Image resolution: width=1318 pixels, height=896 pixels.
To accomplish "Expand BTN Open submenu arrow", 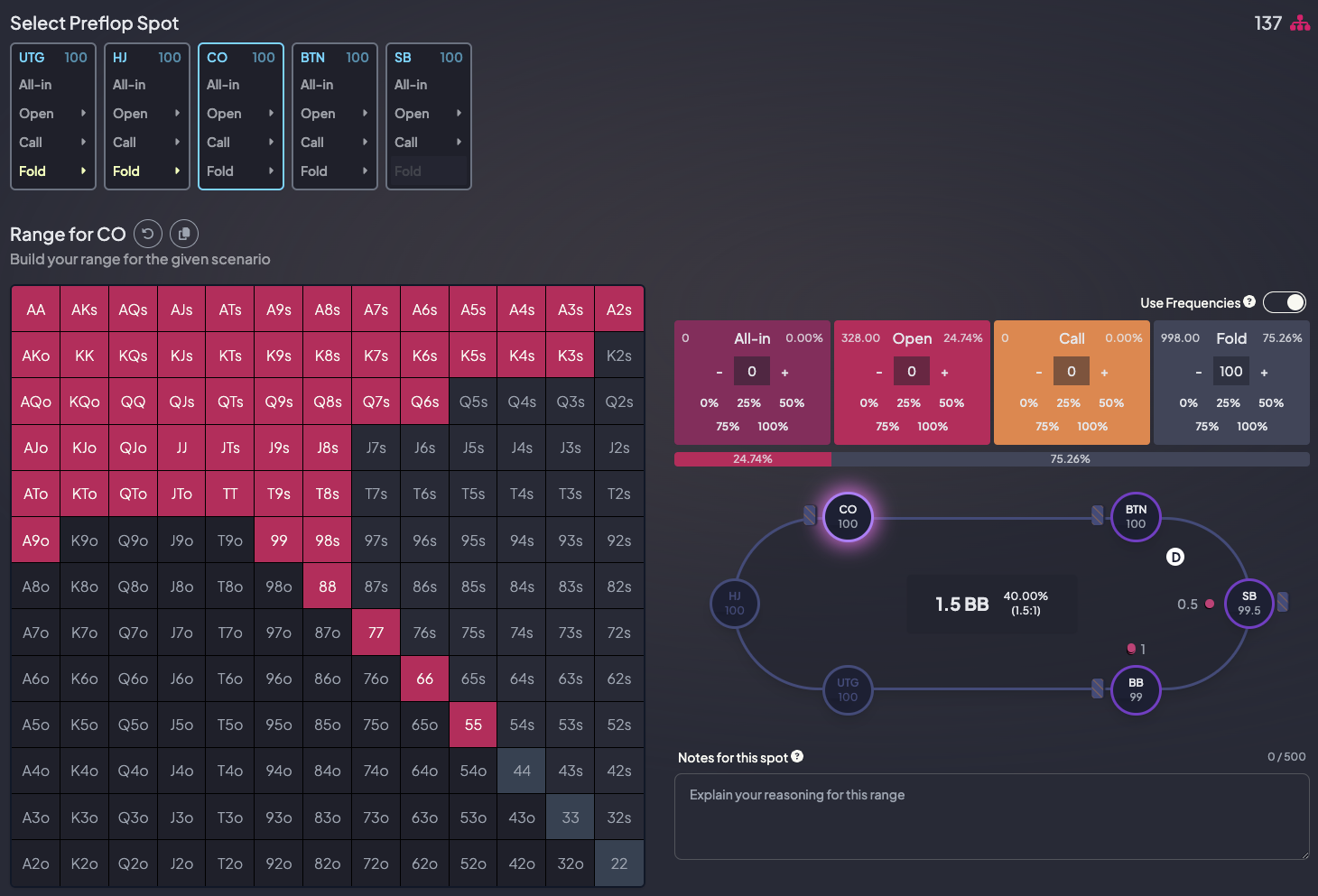I will pos(365,113).
